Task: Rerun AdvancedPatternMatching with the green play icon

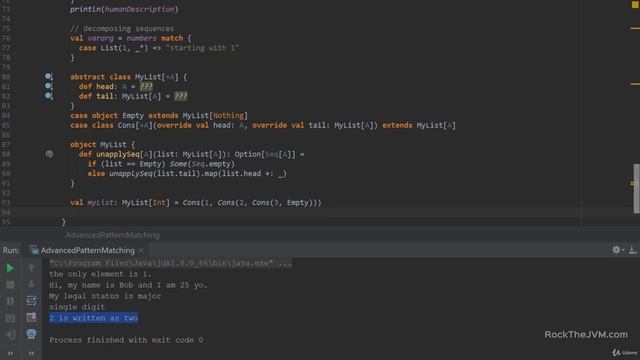Action: [x=10, y=268]
